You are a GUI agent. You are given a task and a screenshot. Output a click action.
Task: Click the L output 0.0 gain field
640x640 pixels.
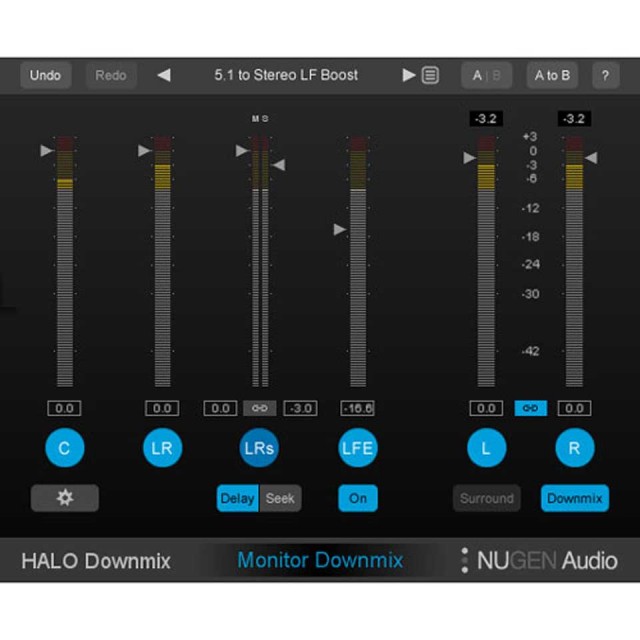coord(487,408)
